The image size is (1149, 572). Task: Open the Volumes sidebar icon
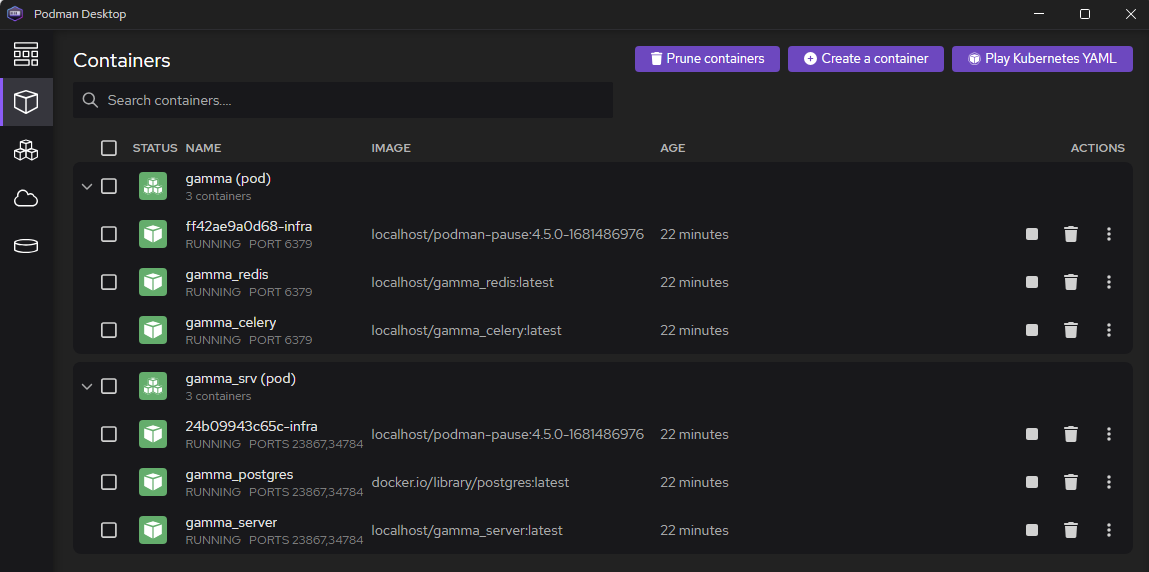26,246
